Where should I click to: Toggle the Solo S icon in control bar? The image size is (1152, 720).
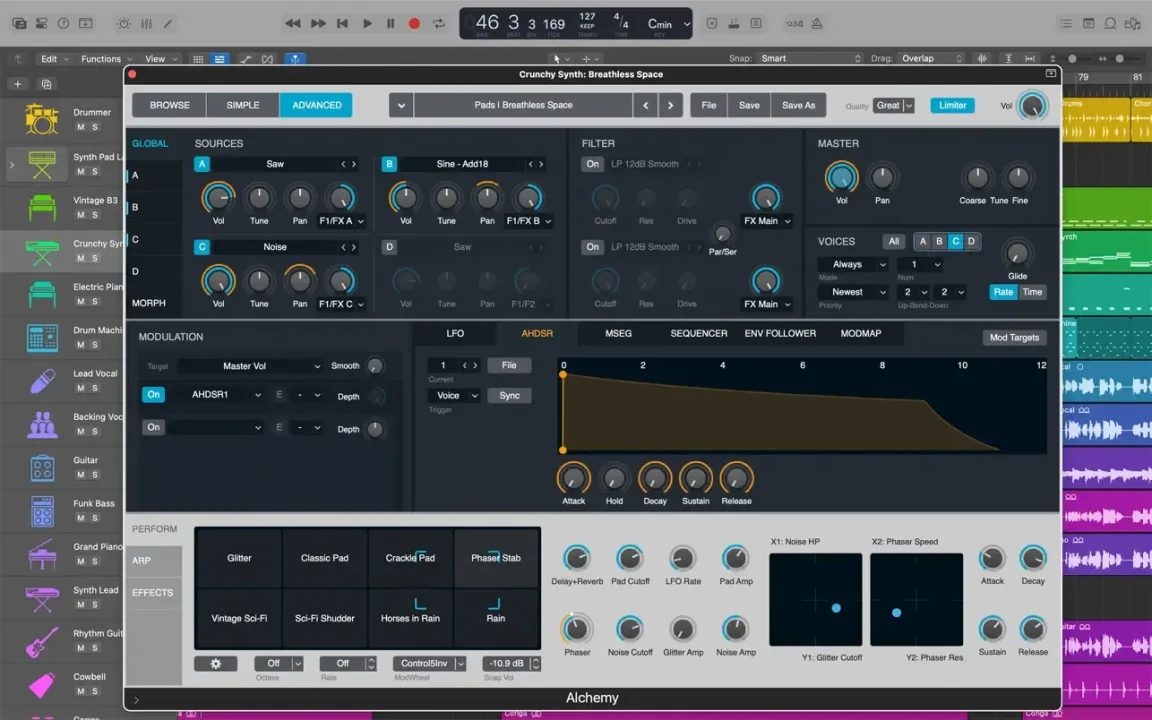coord(755,24)
